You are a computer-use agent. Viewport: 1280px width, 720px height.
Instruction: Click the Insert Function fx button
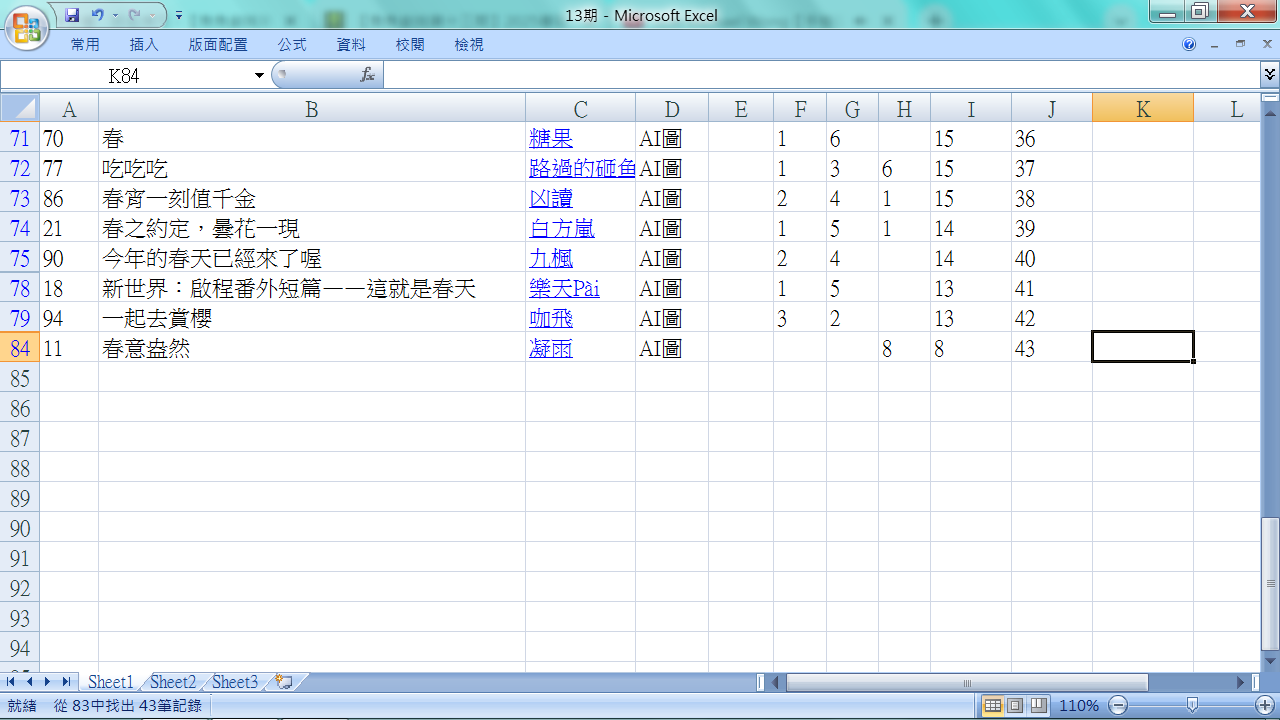coord(367,75)
